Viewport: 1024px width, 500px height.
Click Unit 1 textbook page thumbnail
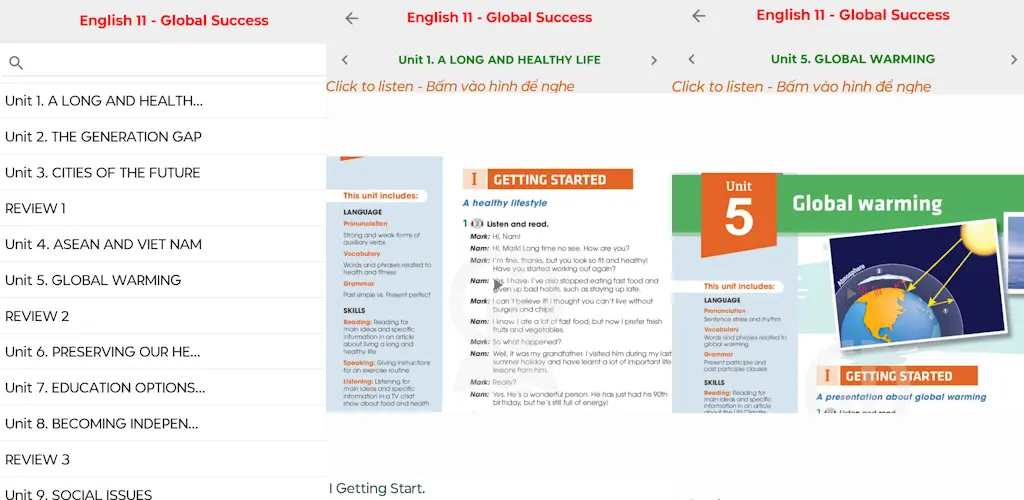[x=499, y=284]
